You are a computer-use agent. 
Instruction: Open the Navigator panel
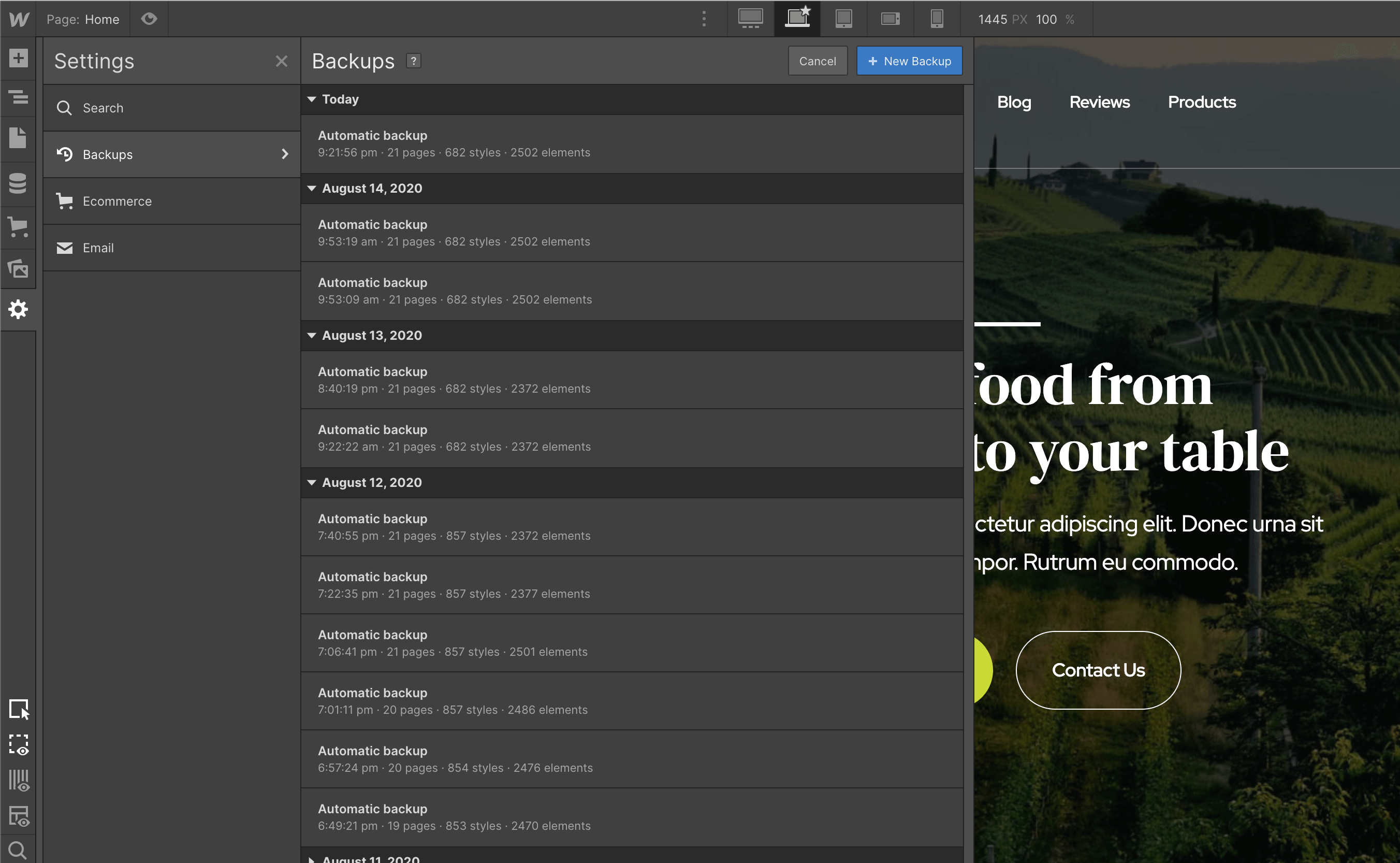coord(18,97)
